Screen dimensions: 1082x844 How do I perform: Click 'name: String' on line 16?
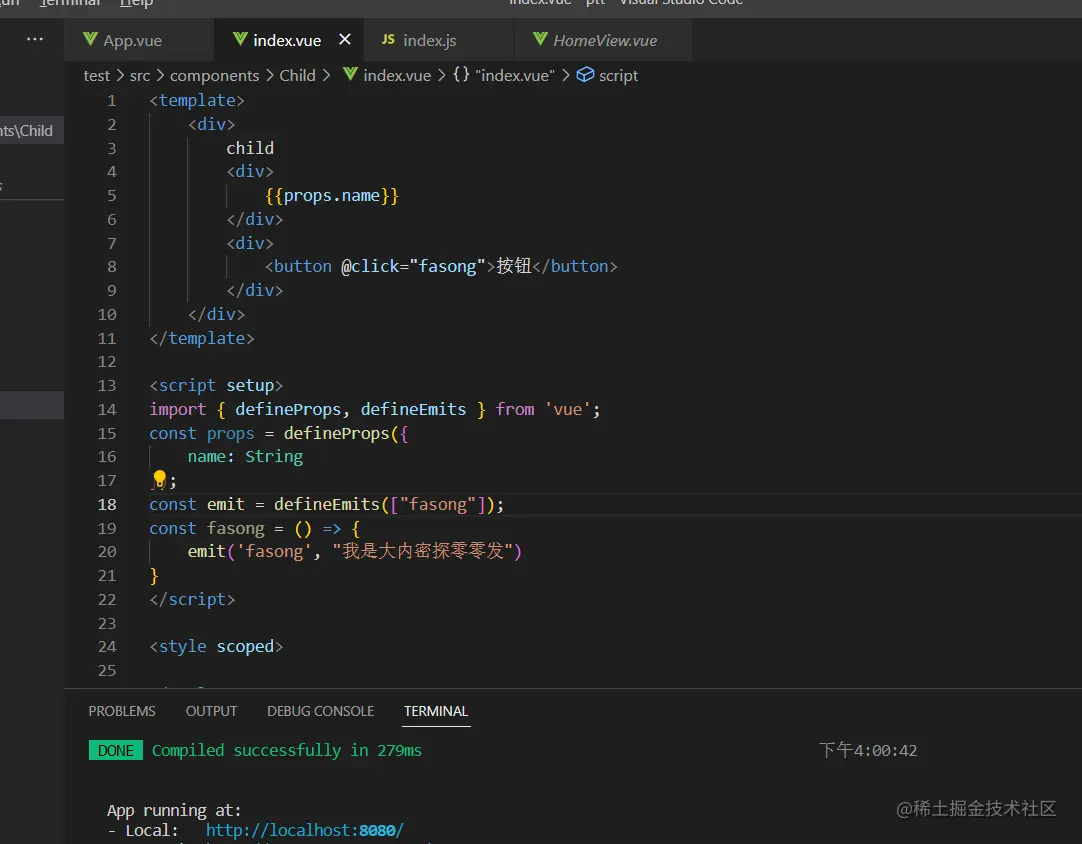(245, 457)
